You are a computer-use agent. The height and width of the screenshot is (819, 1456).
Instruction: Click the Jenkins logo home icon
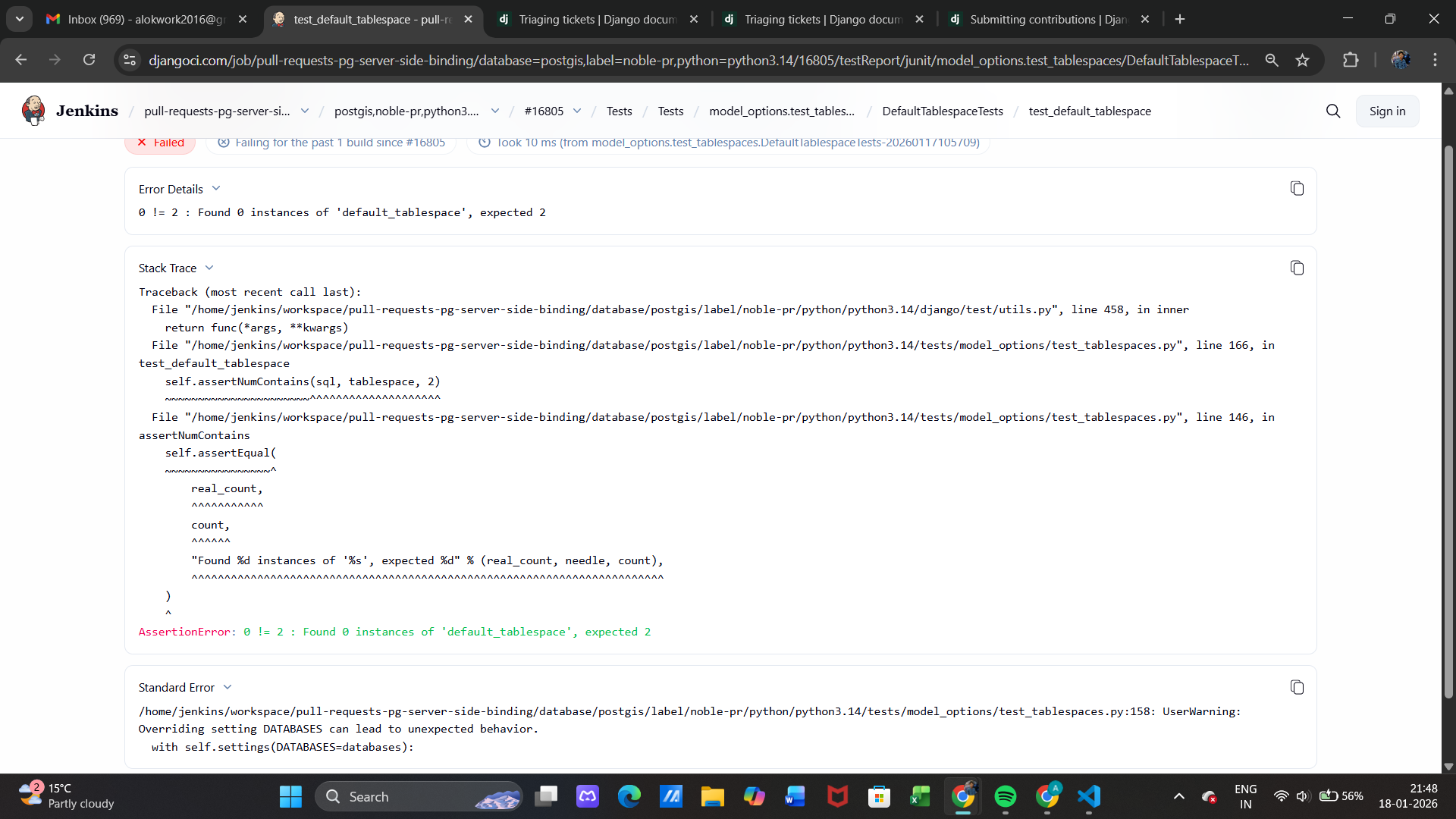33,111
